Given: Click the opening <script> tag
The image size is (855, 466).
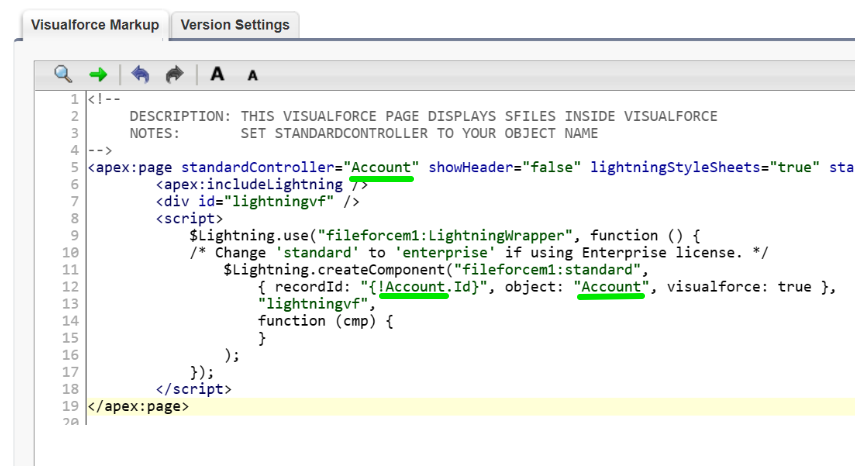Looking at the screenshot, I should pyautogui.click(x=189, y=219).
